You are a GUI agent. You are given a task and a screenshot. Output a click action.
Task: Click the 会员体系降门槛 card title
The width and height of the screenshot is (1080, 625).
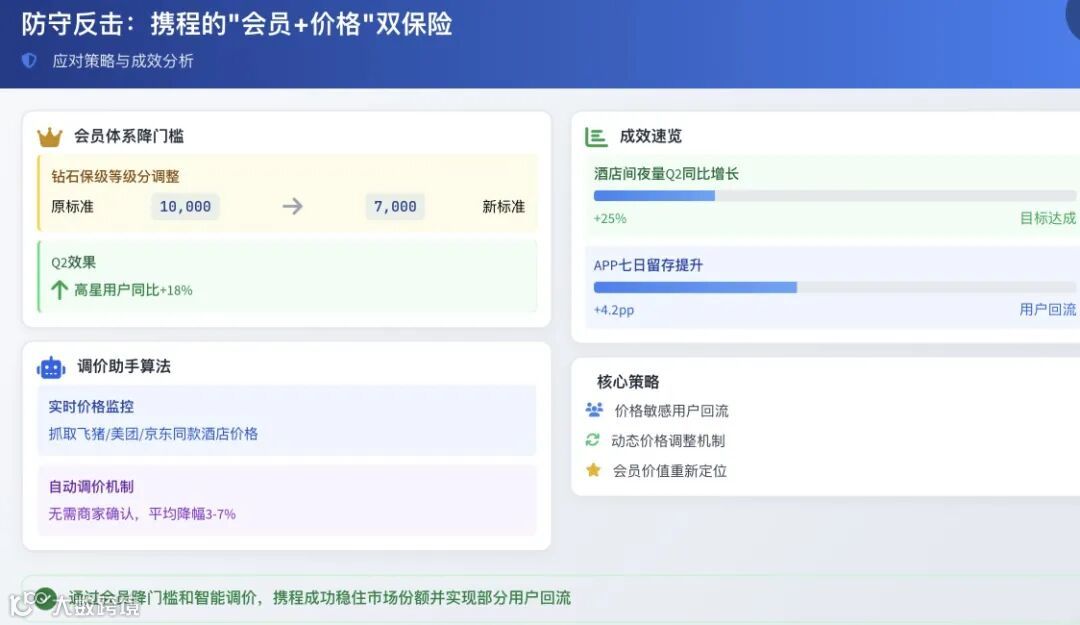[129, 136]
